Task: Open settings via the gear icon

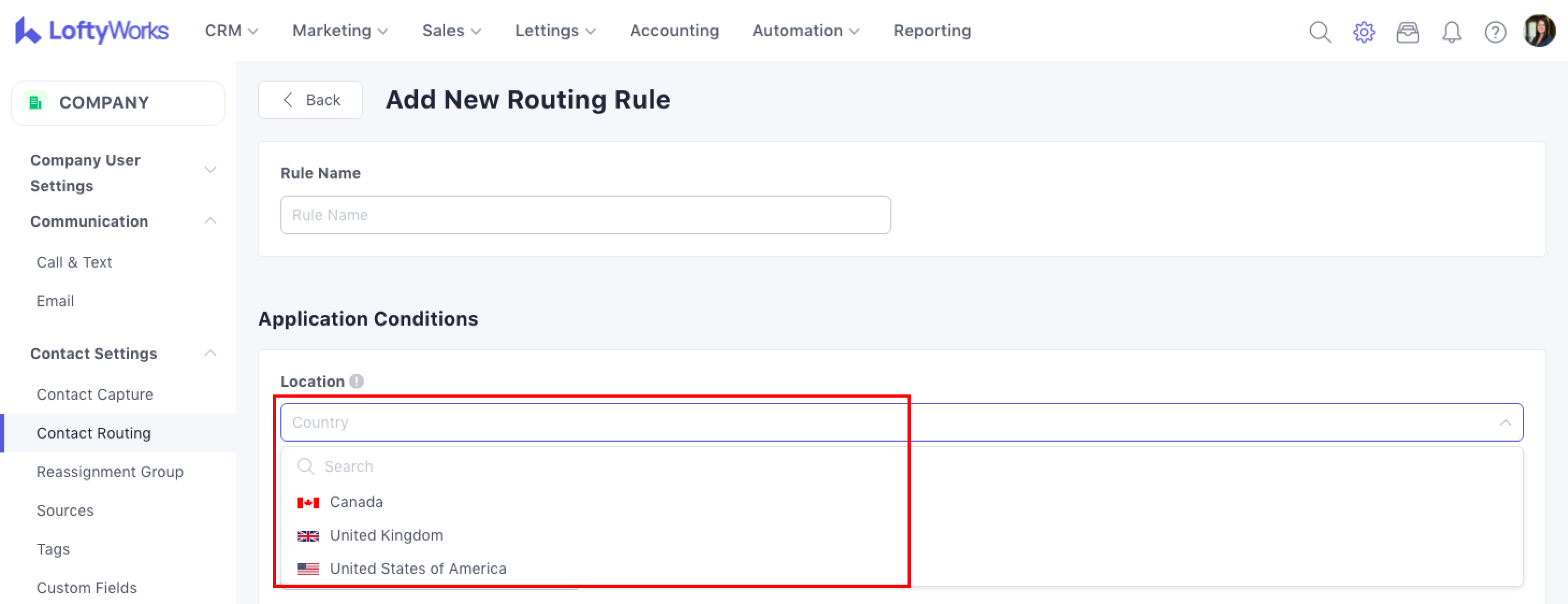Action: [1363, 32]
